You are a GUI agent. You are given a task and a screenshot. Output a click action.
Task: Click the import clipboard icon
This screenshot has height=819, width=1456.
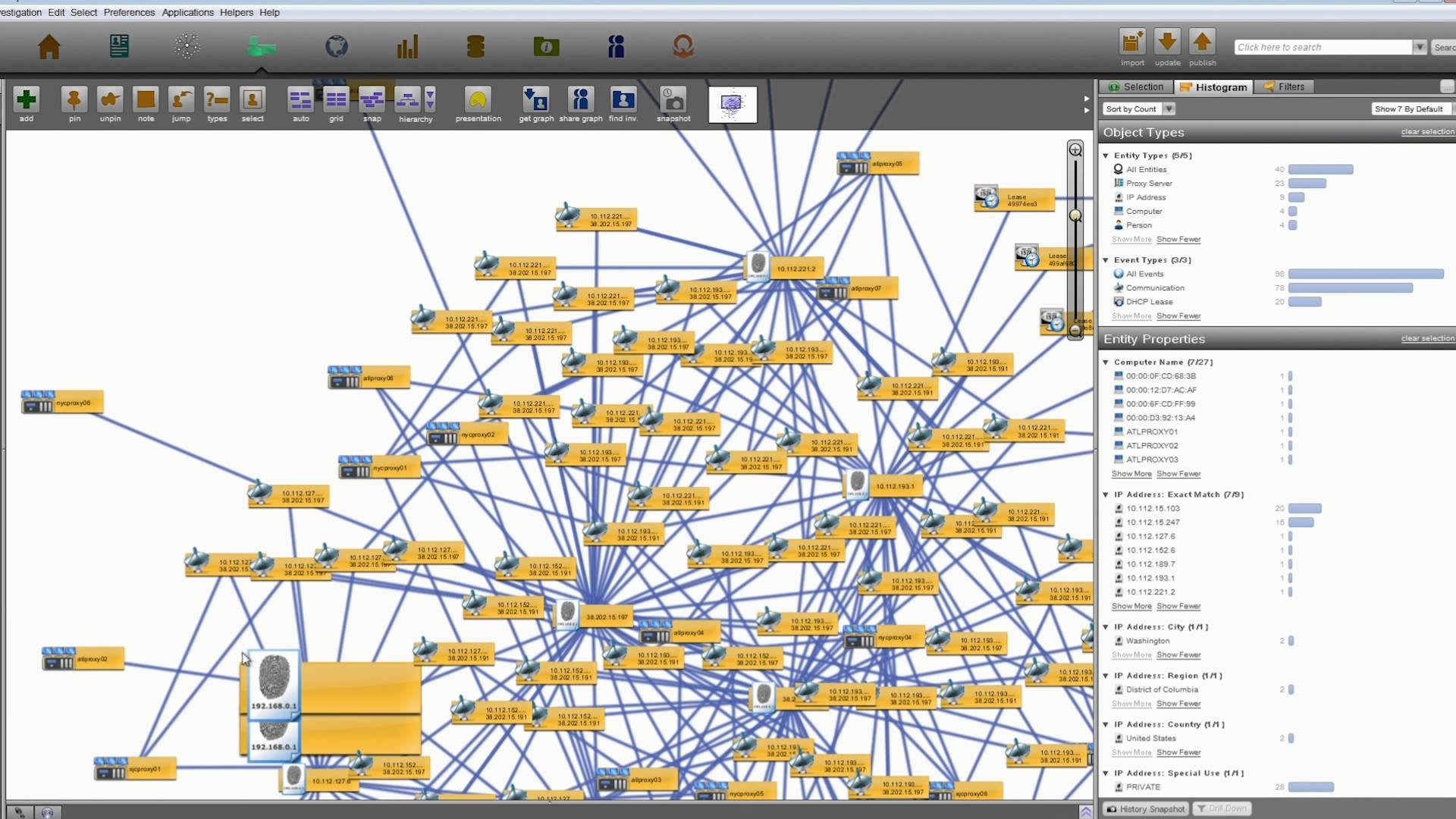pos(1132,42)
